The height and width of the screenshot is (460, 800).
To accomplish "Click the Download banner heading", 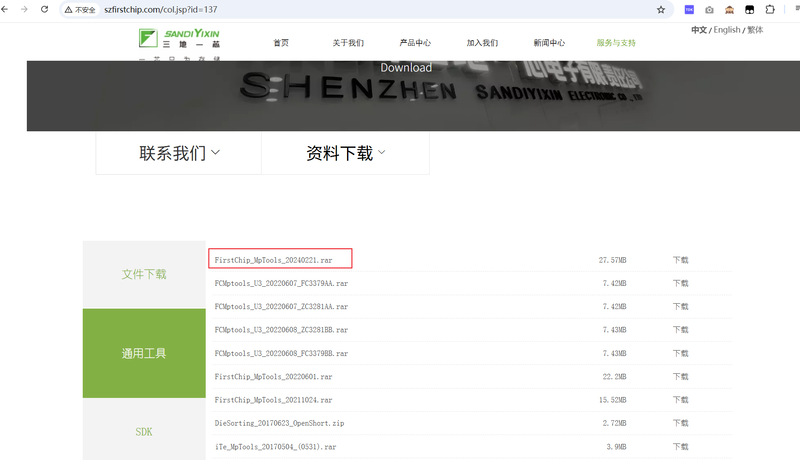I will point(406,68).
